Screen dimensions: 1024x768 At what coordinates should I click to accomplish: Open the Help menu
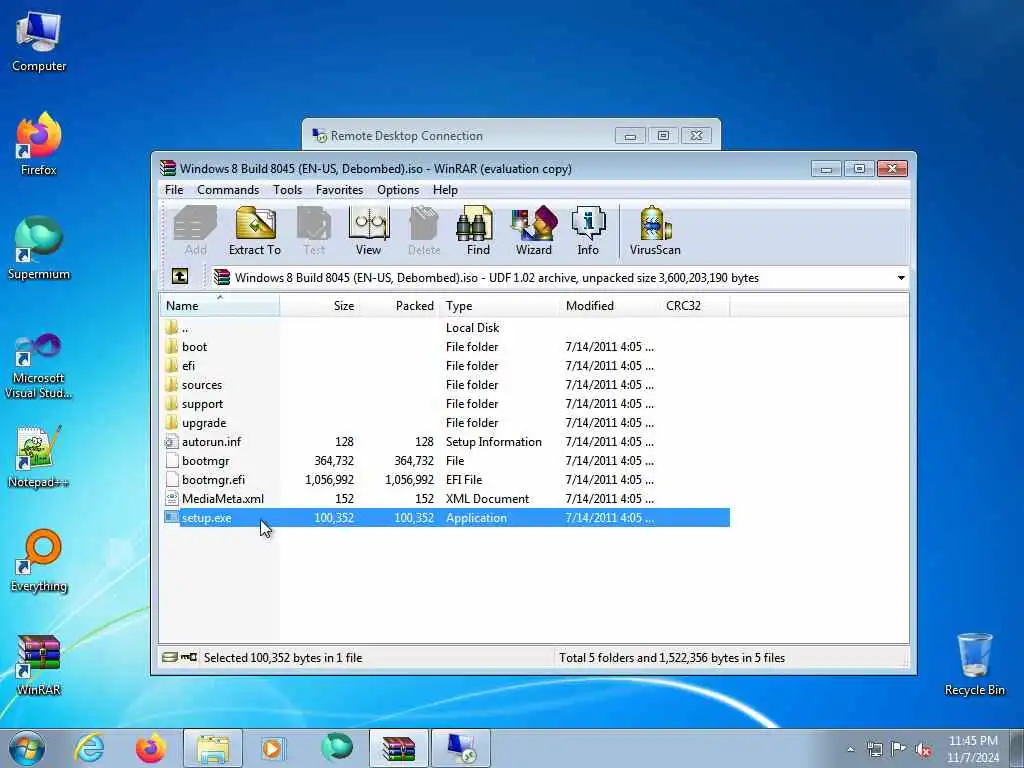pyautogui.click(x=445, y=189)
